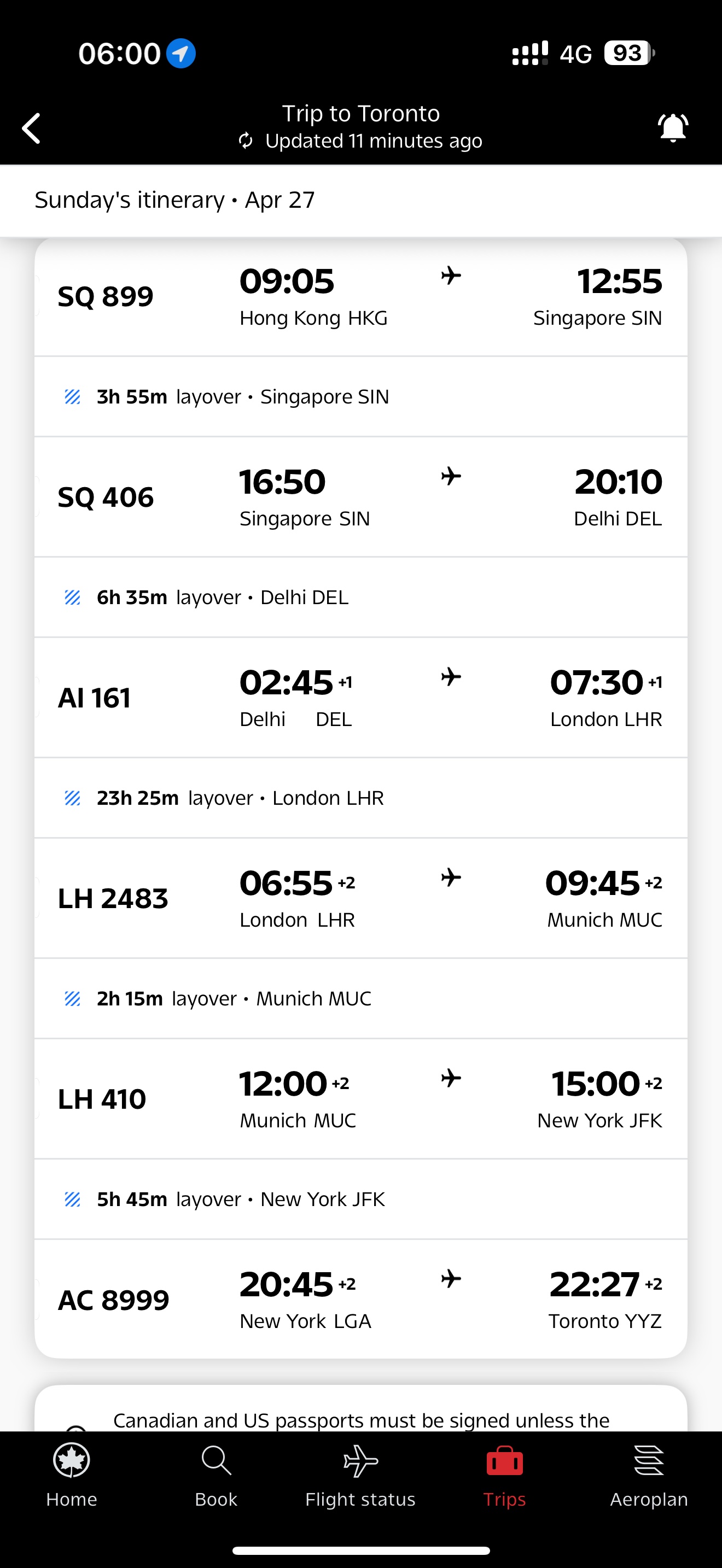Screen dimensions: 722x1568
Task: Tap the 3h 55m Singapore layover stripe icon
Action: coord(72,397)
